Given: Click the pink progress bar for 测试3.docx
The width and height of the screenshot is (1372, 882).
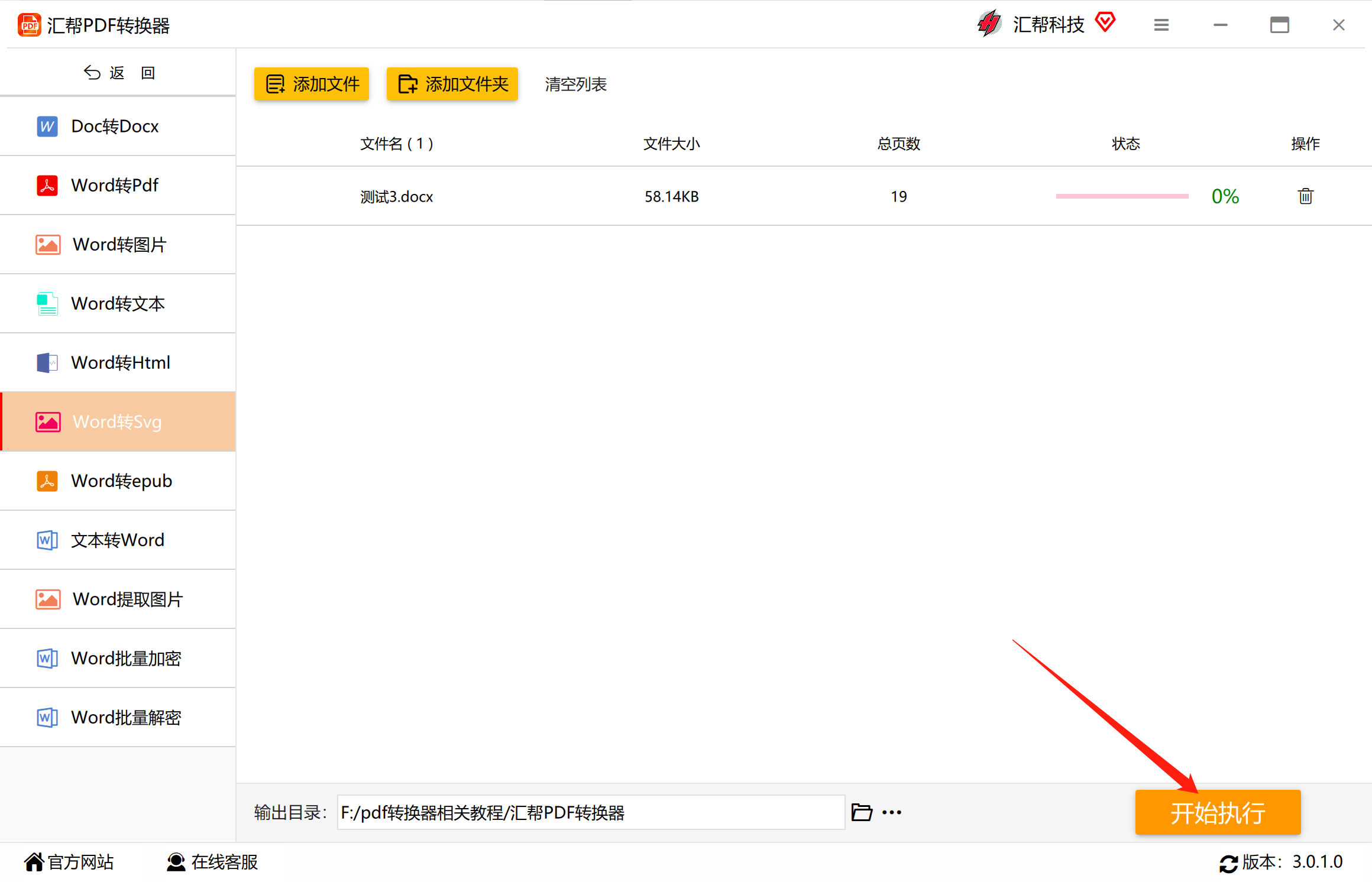Looking at the screenshot, I should pyautogui.click(x=1122, y=196).
